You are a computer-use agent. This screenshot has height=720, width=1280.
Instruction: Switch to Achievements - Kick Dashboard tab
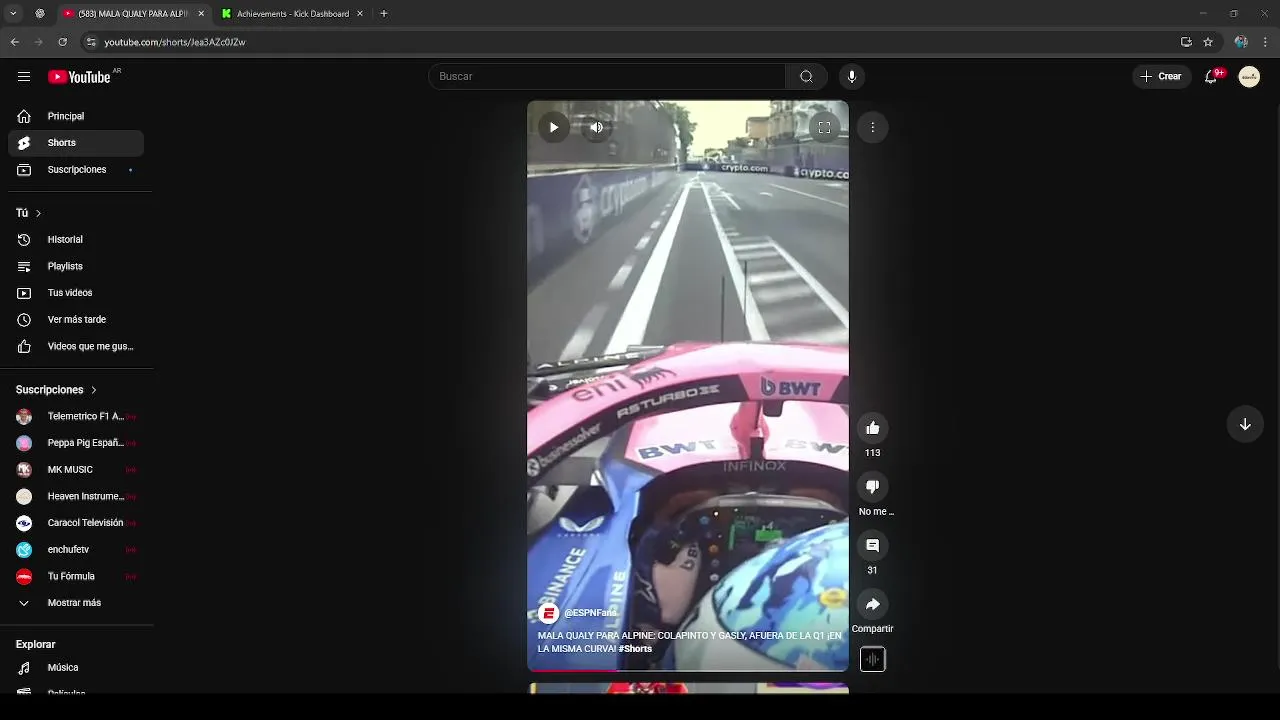coord(292,14)
